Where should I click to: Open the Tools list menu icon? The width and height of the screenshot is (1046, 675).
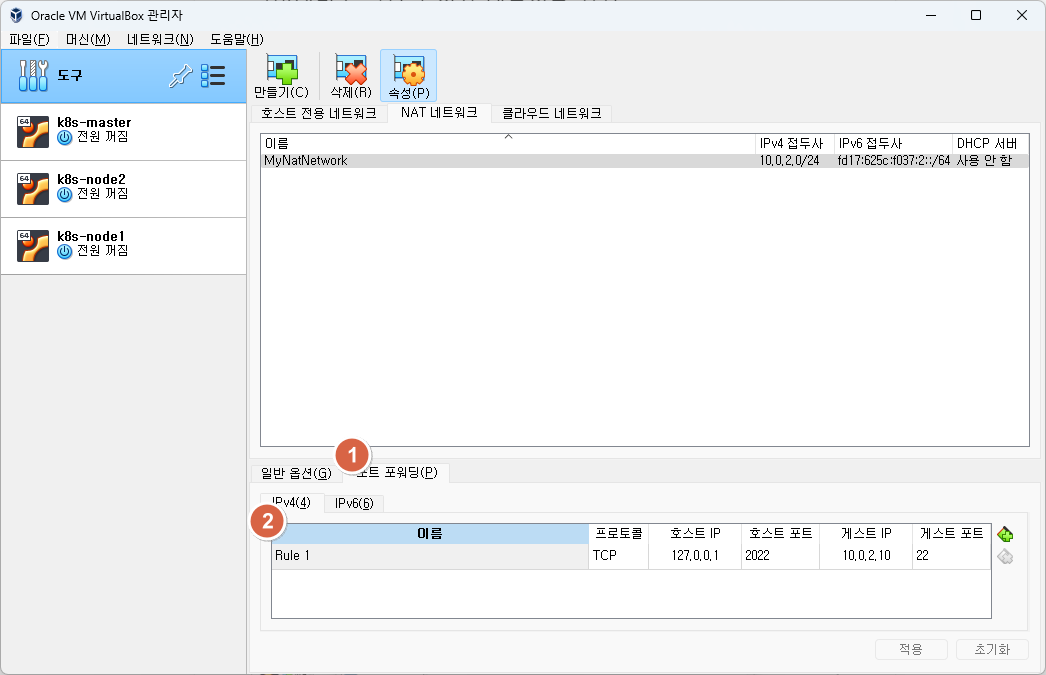tap(213, 75)
